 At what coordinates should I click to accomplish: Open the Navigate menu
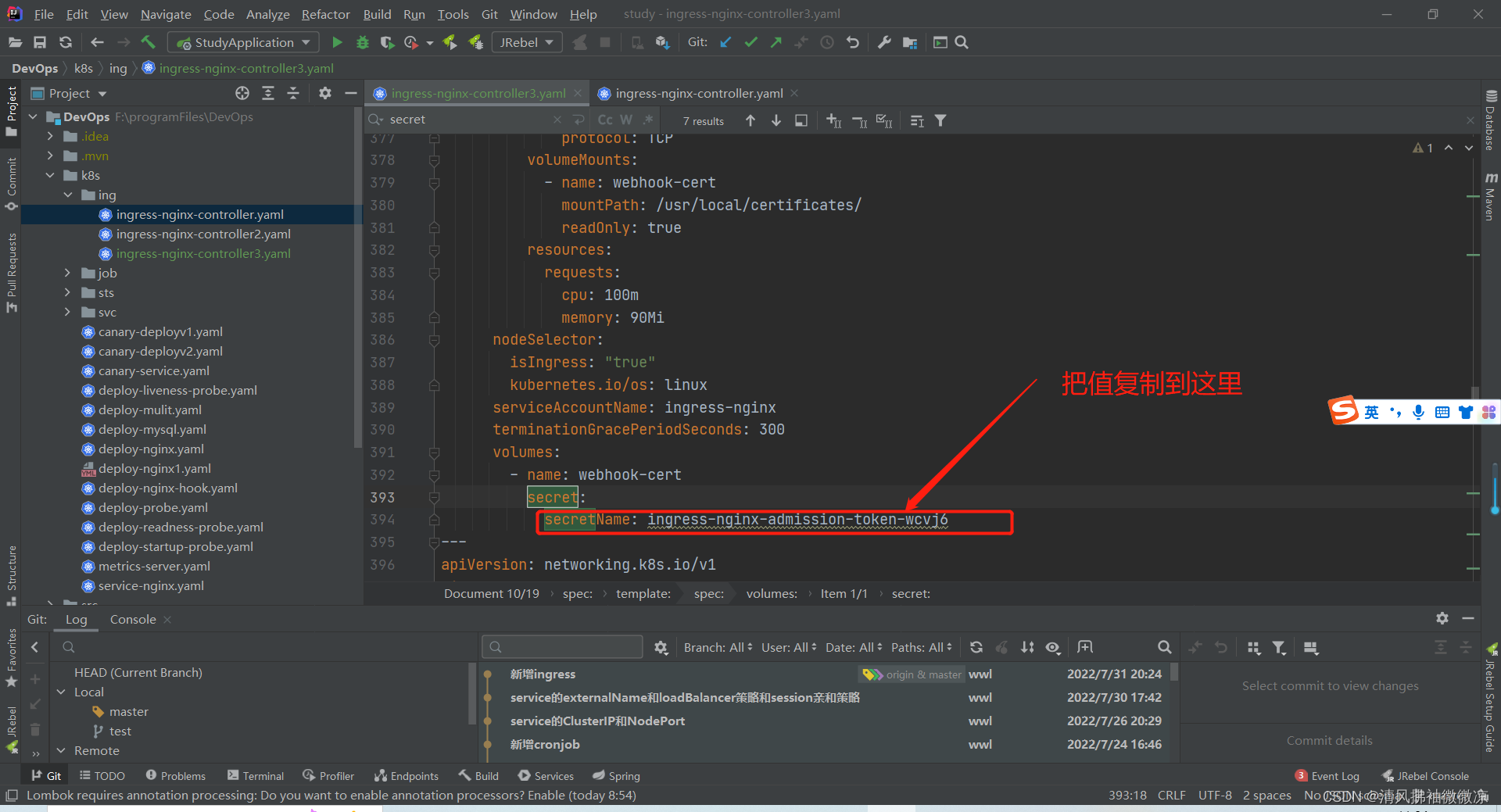(x=166, y=14)
